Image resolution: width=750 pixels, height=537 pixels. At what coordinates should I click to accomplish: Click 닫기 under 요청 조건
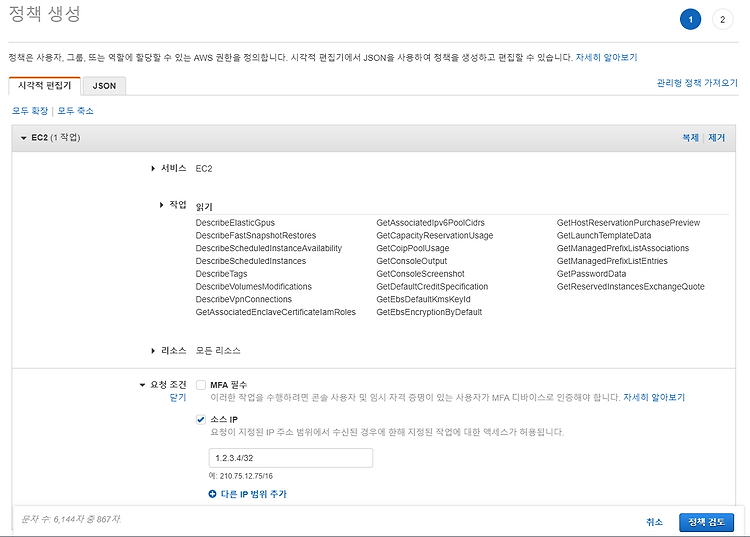178,397
